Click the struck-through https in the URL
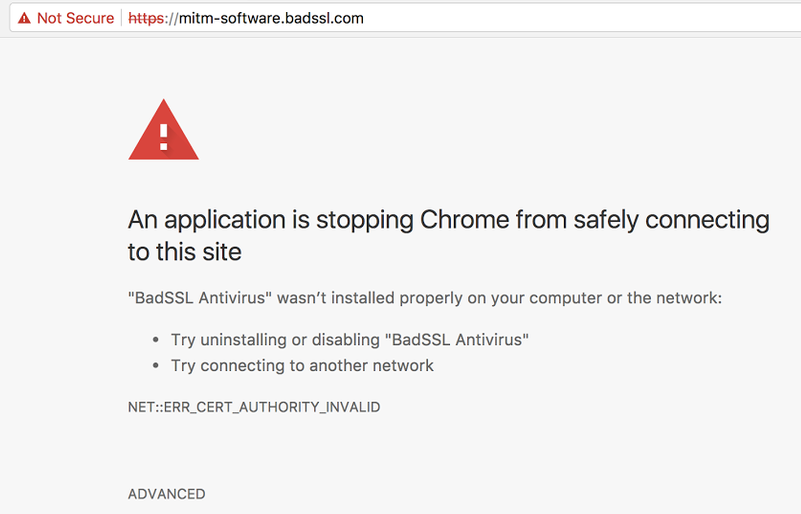This screenshot has height=514, width=801. 146,18
